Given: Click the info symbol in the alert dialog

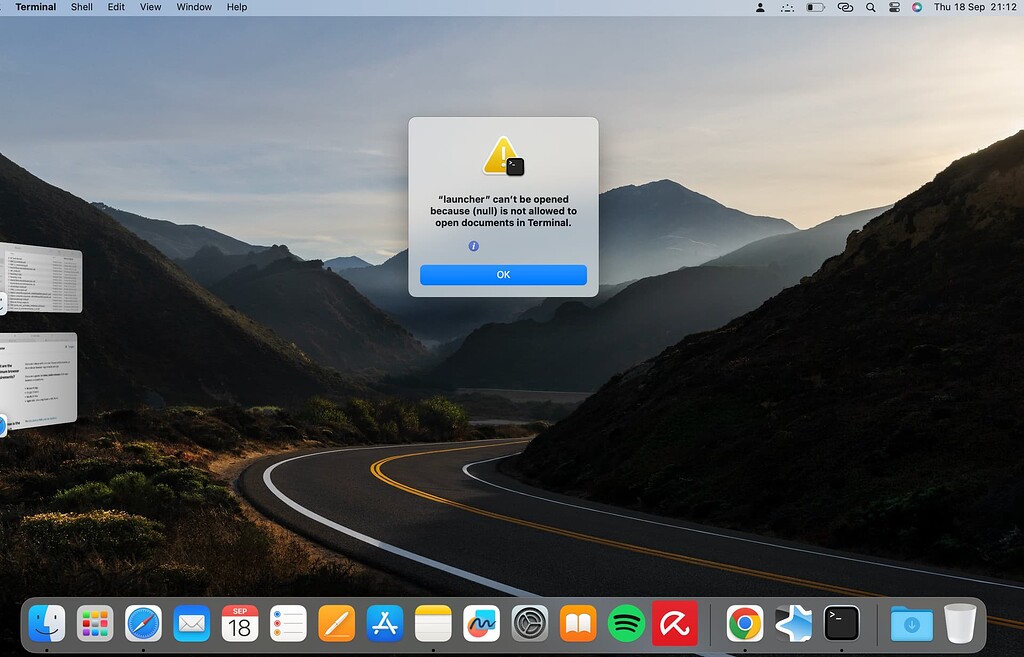Looking at the screenshot, I should click(x=473, y=245).
